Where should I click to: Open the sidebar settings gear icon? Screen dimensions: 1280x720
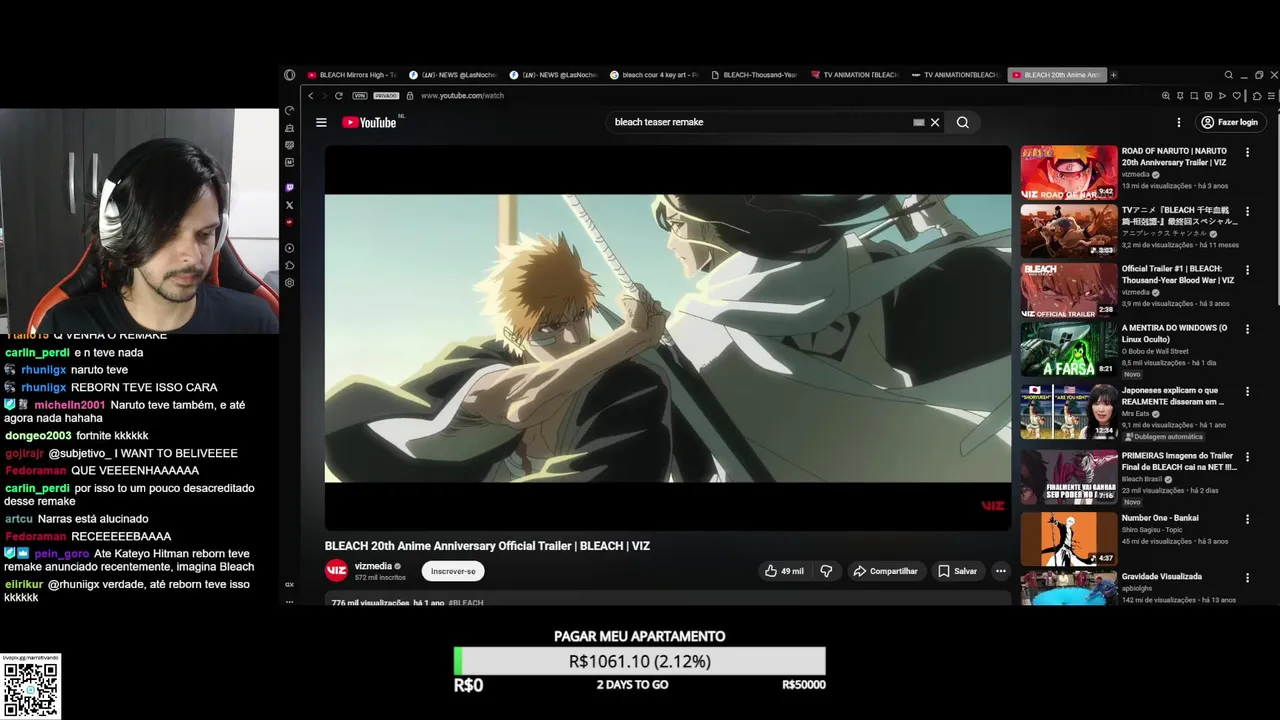290,283
